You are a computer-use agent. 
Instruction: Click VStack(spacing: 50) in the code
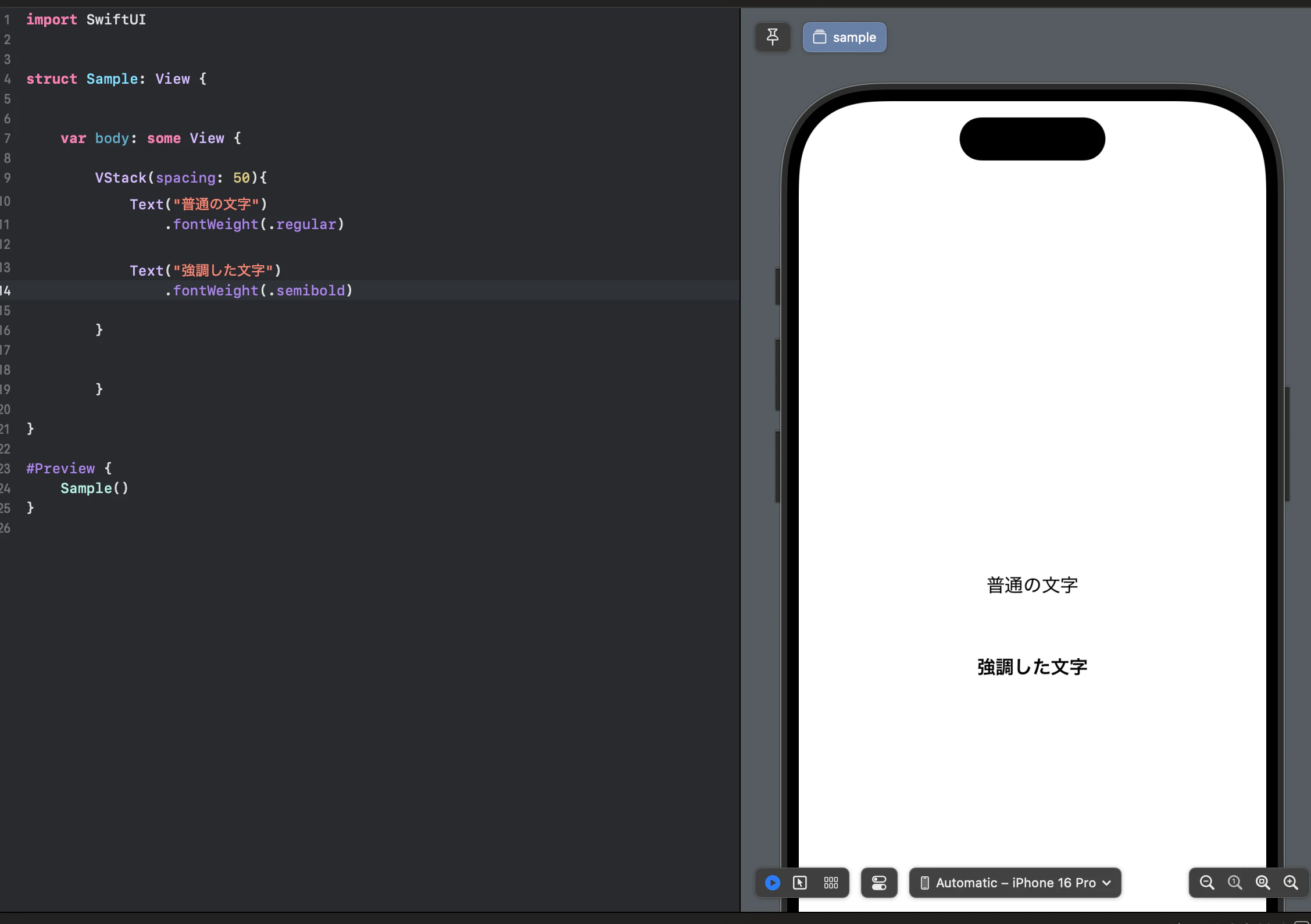(x=180, y=178)
